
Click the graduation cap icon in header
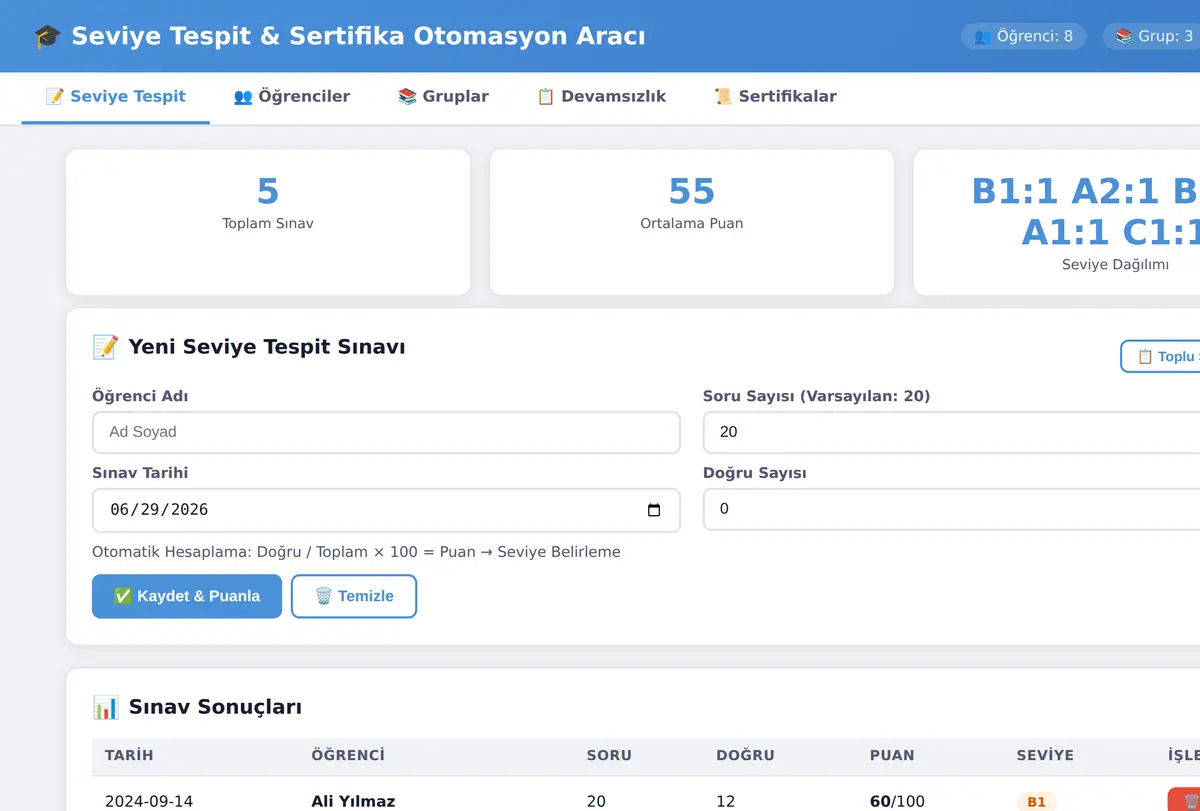tap(47, 37)
